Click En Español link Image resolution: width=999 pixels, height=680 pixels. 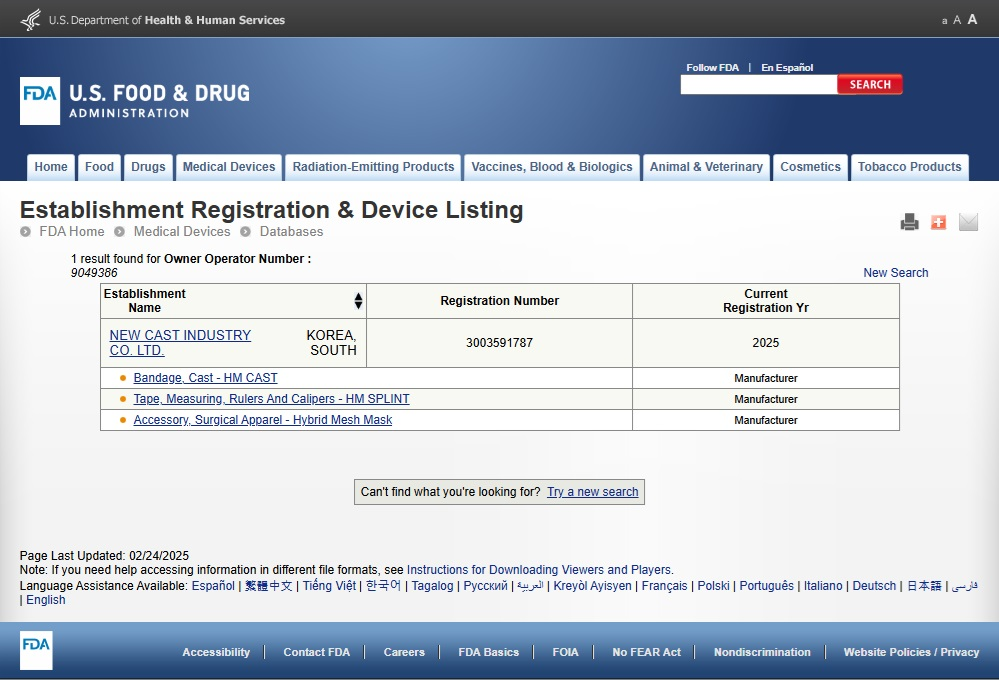pyautogui.click(x=787, y=68)
